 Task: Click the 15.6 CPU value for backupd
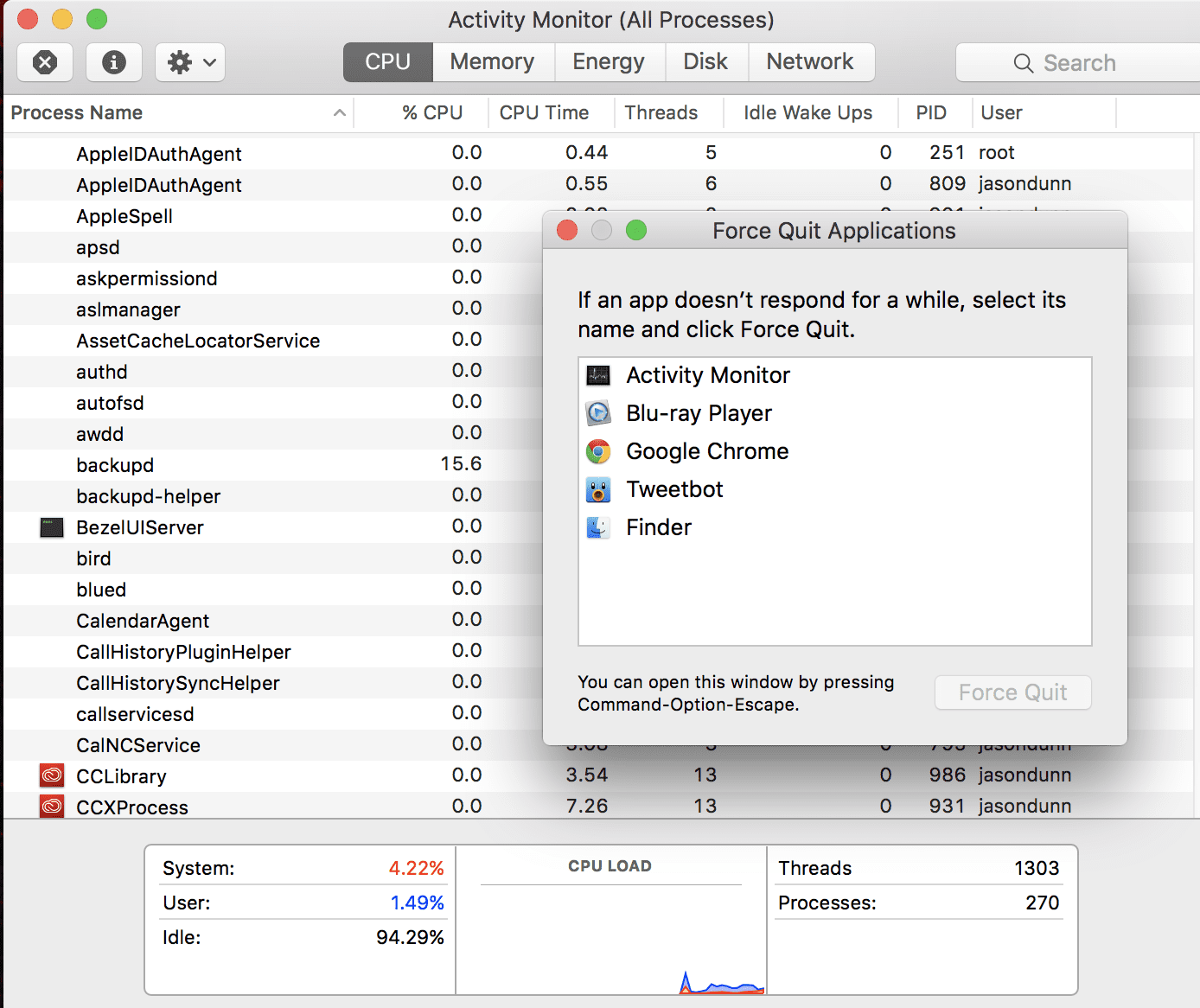click(x=461, y=464)
